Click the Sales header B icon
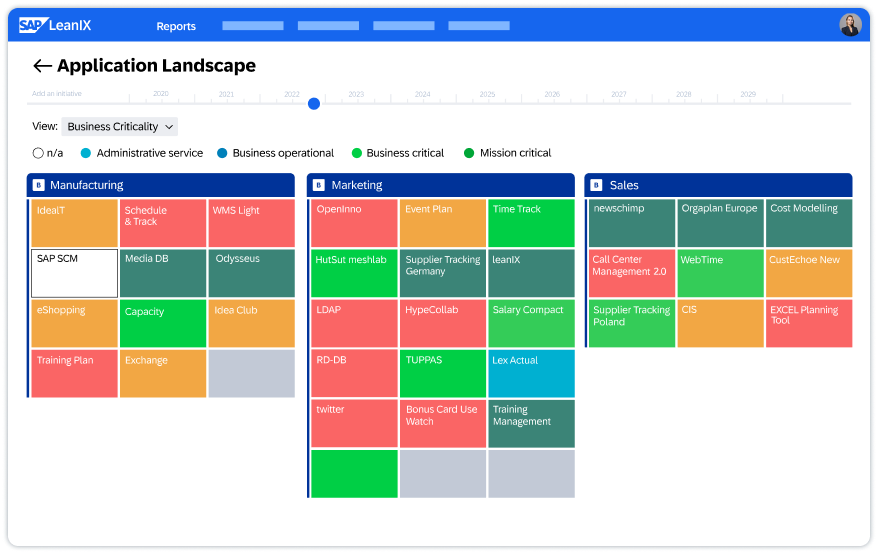 (597, 185)
